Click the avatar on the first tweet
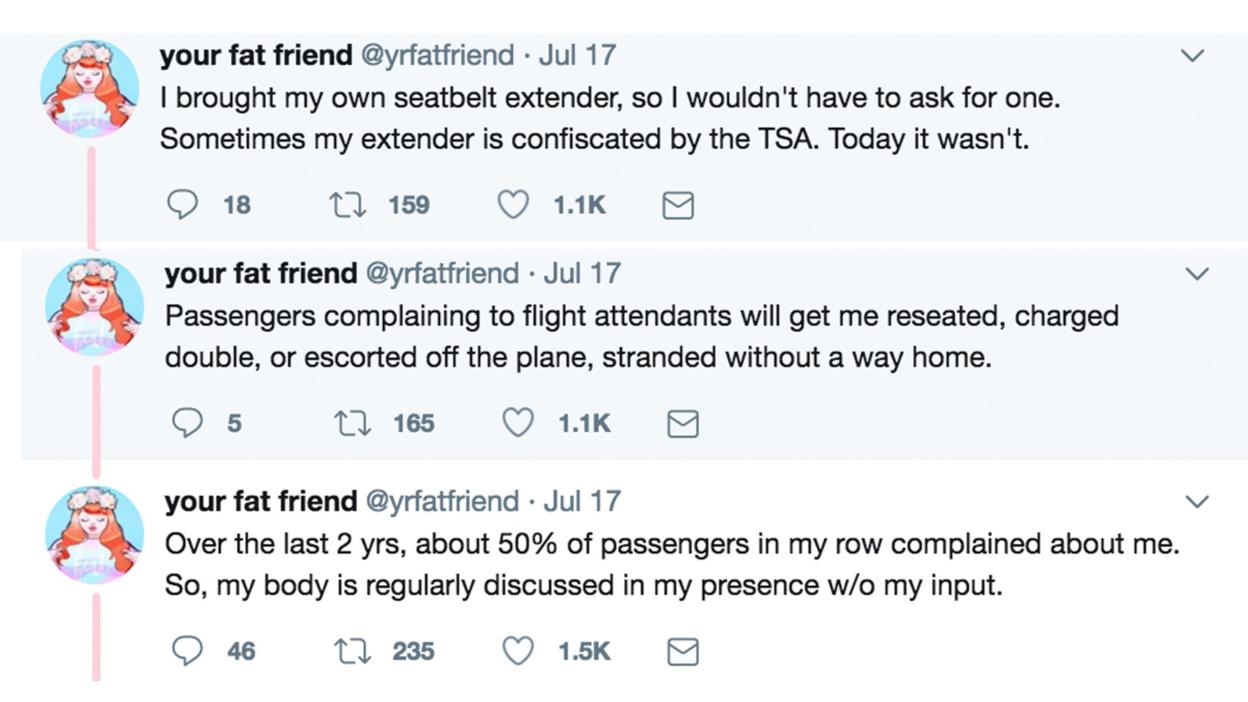Image resolution: width=1248 pixels, height=702 pixels. click(90, 89)
